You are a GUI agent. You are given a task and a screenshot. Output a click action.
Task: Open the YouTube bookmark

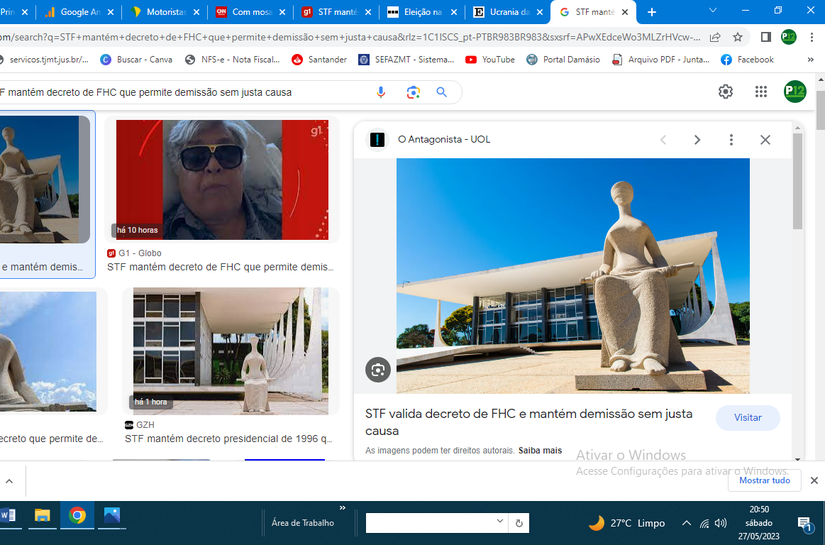490,59
